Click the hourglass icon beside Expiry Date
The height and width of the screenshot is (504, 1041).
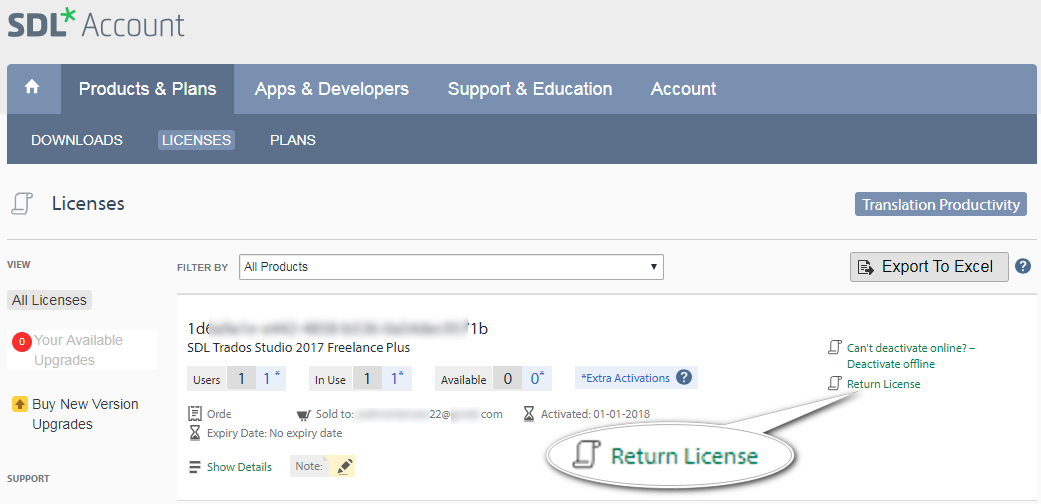195,433
